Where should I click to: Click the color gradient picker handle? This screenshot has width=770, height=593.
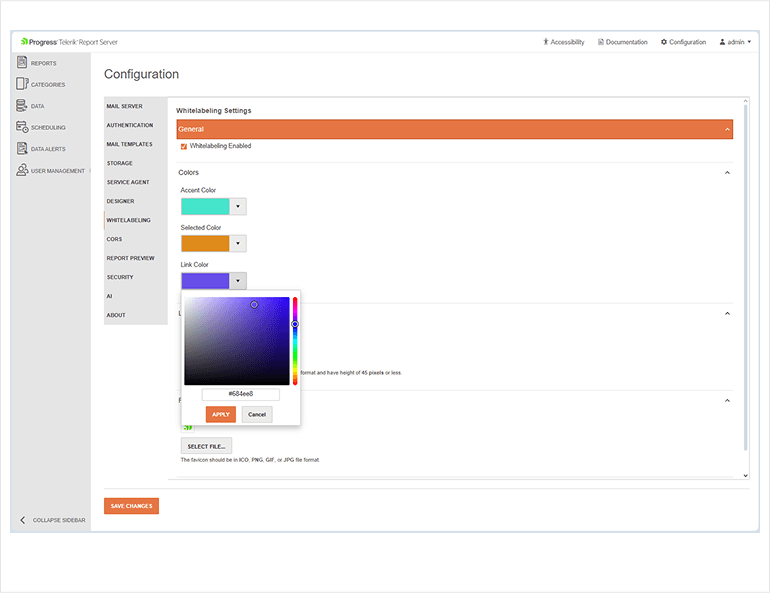point(254,305)
